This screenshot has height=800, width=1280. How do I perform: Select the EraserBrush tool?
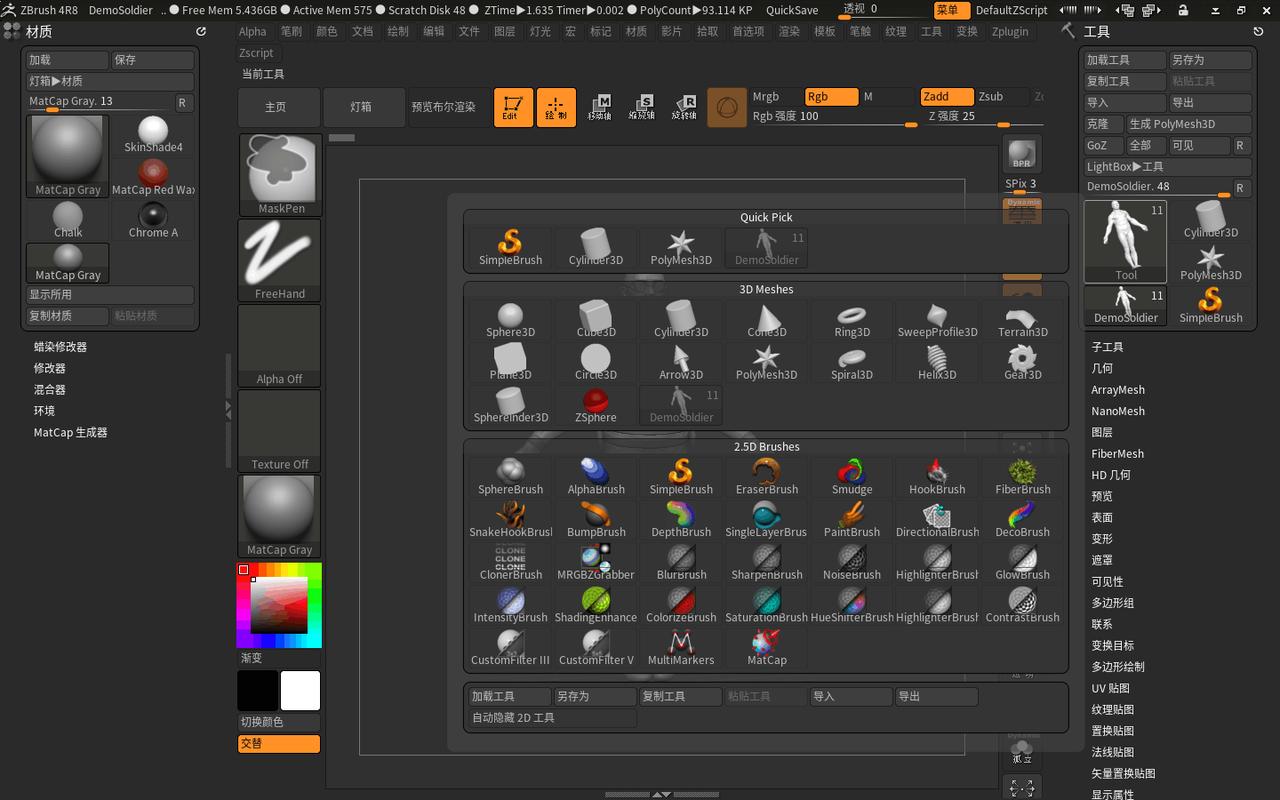[767, 478]
